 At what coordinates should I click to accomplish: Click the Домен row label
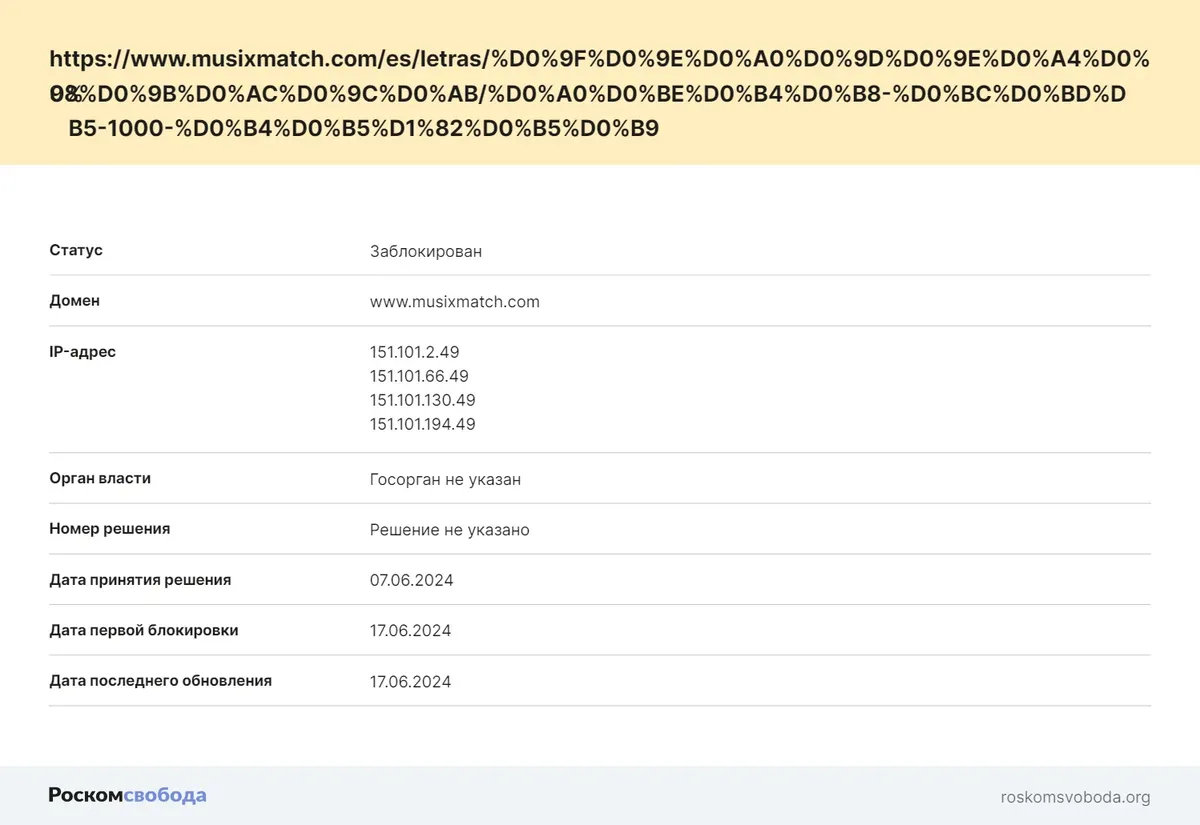coord(75,301)
